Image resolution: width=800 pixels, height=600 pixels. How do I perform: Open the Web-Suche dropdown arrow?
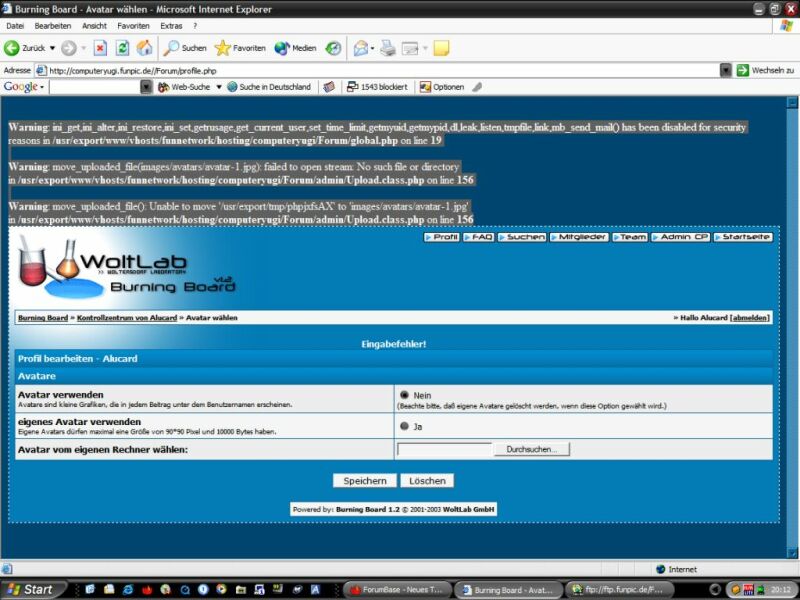(x=218, y=87)
